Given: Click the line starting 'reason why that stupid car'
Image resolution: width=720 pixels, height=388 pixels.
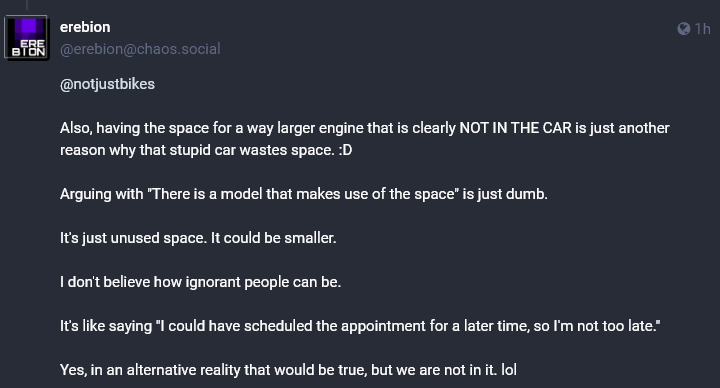Looking at the screenshot, I should click(206, 150).
